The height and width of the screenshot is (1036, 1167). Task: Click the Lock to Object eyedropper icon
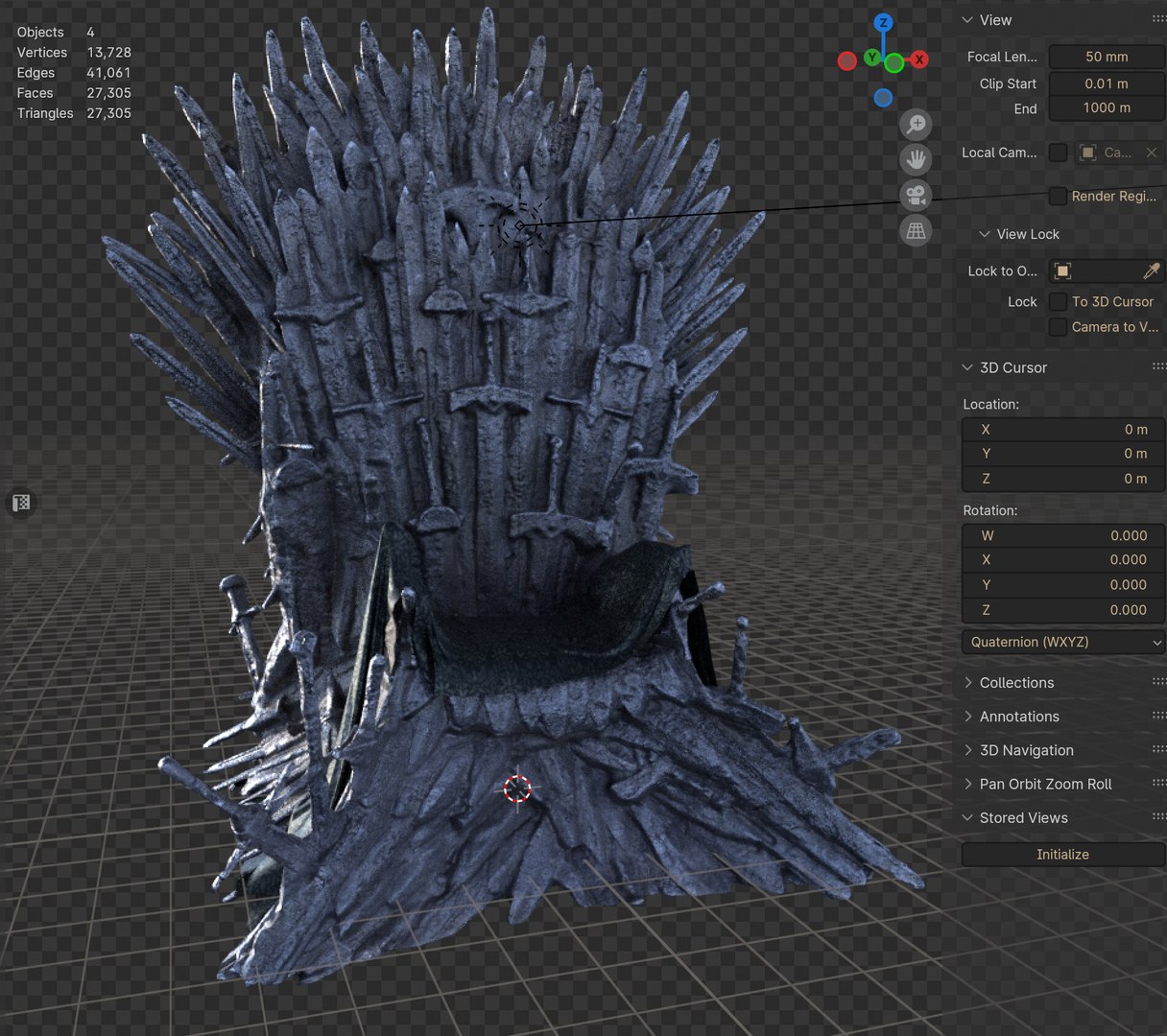click(x=1151, y=271)
